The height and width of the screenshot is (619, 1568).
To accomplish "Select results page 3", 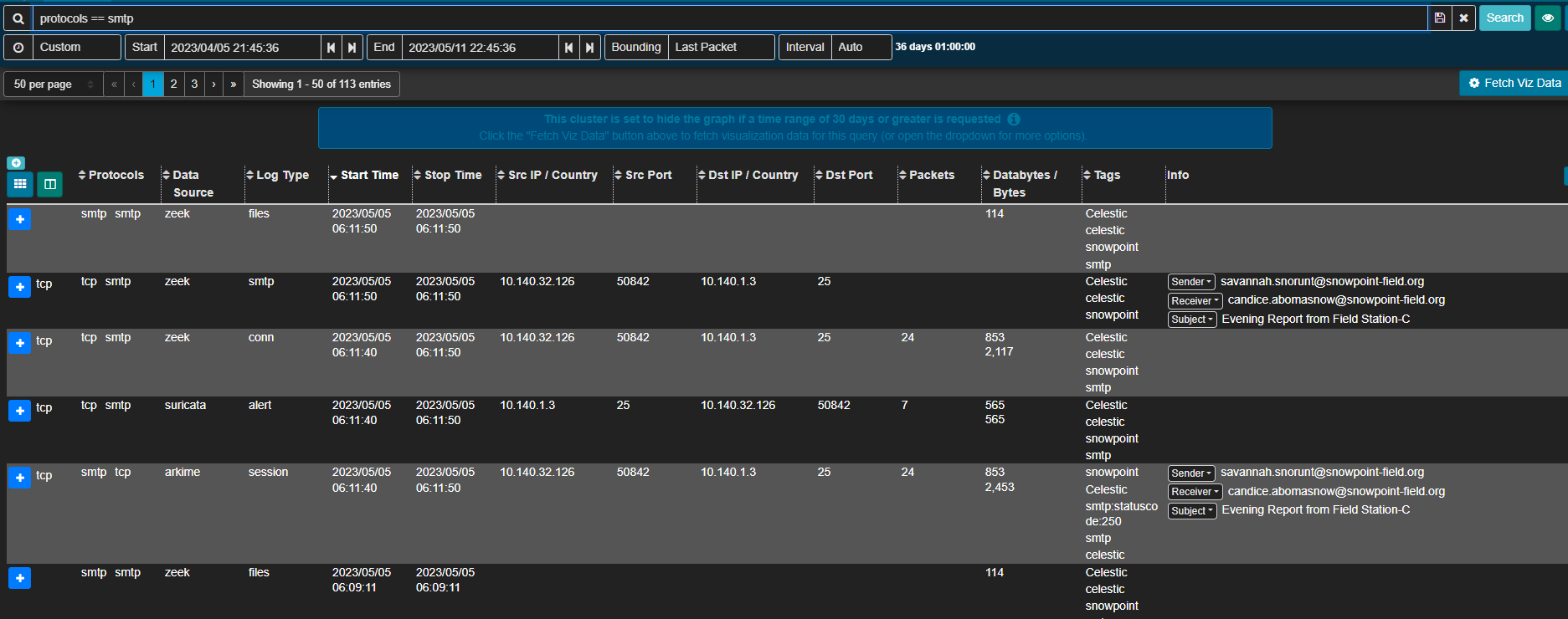I will tap(194, 84).
